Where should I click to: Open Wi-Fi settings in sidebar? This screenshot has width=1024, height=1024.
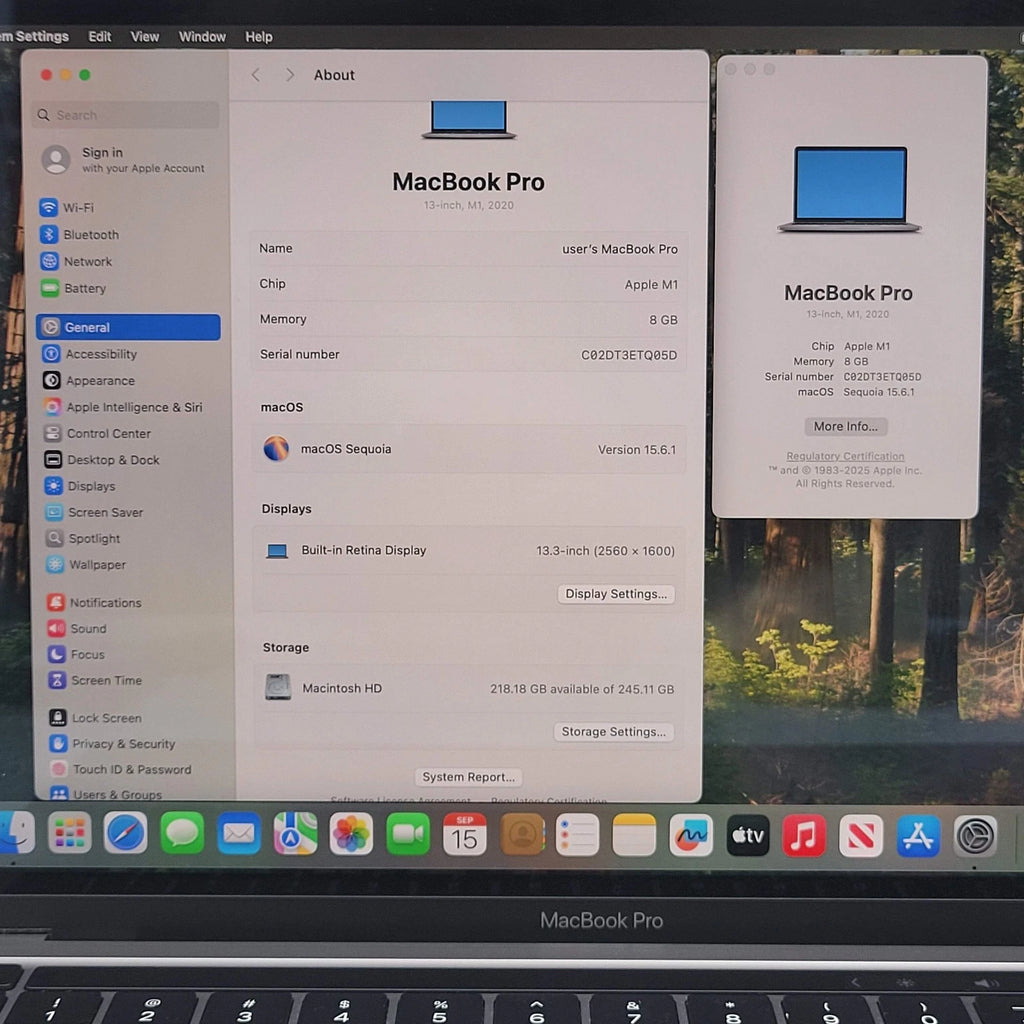click(x=78, y=208)
